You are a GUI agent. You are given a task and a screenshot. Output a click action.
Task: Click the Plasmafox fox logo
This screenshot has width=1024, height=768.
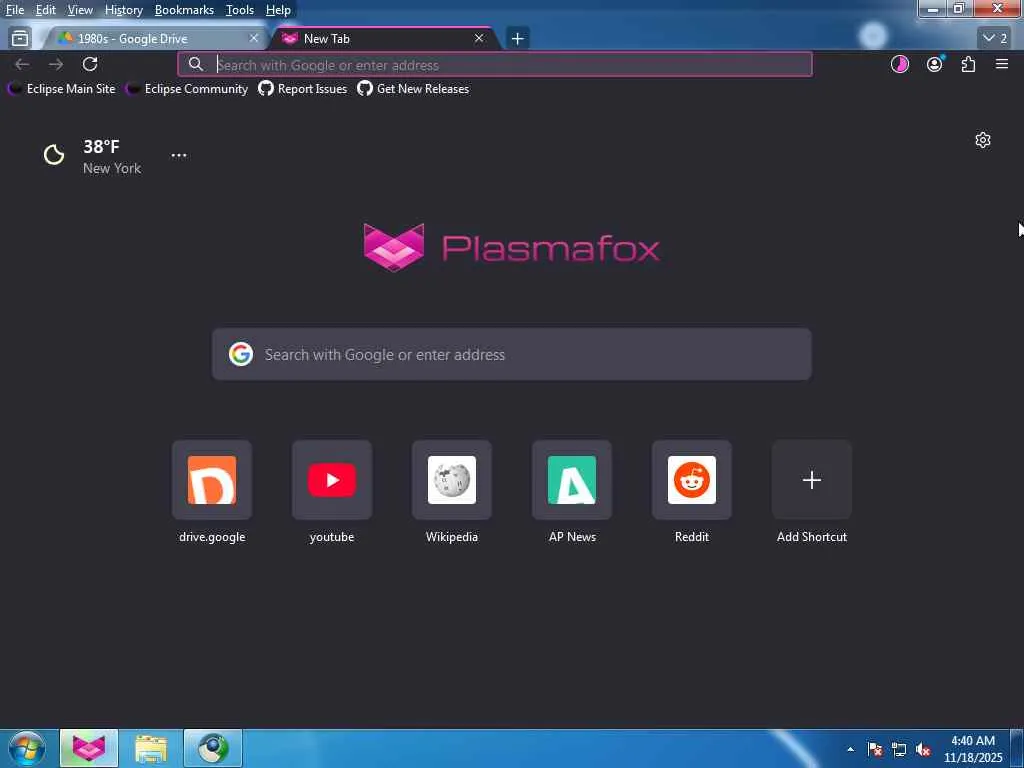[x=394, y=248]
